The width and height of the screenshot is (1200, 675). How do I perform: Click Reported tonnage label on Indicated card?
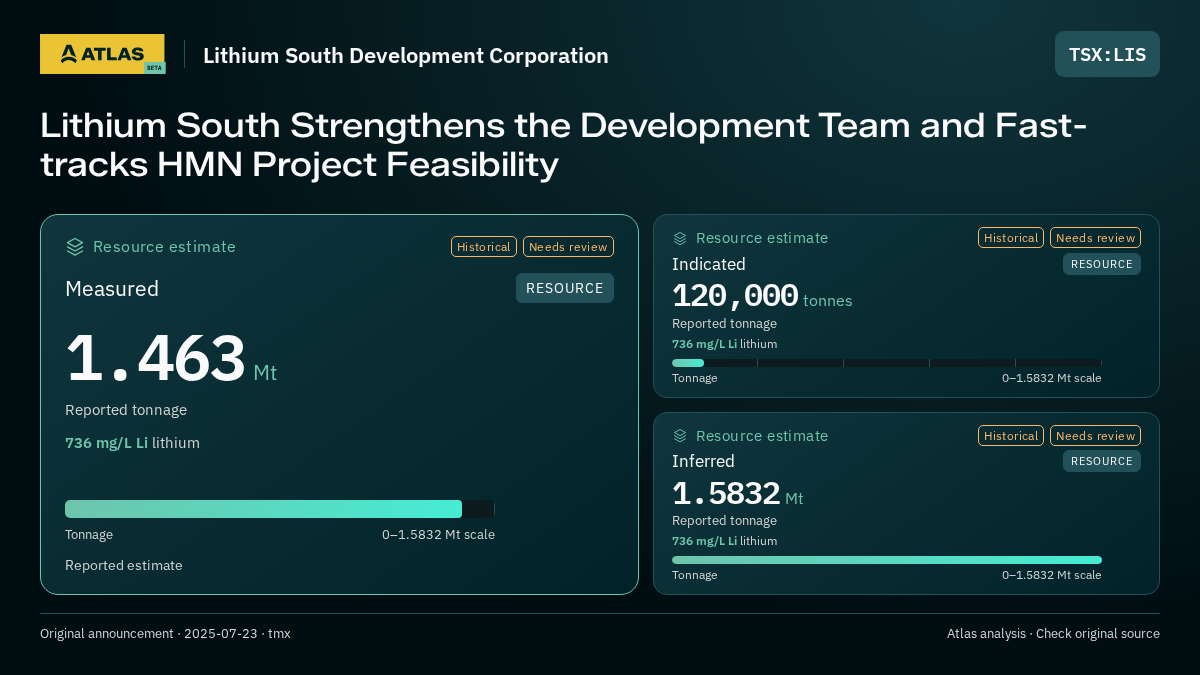click(x=724, y=324)
